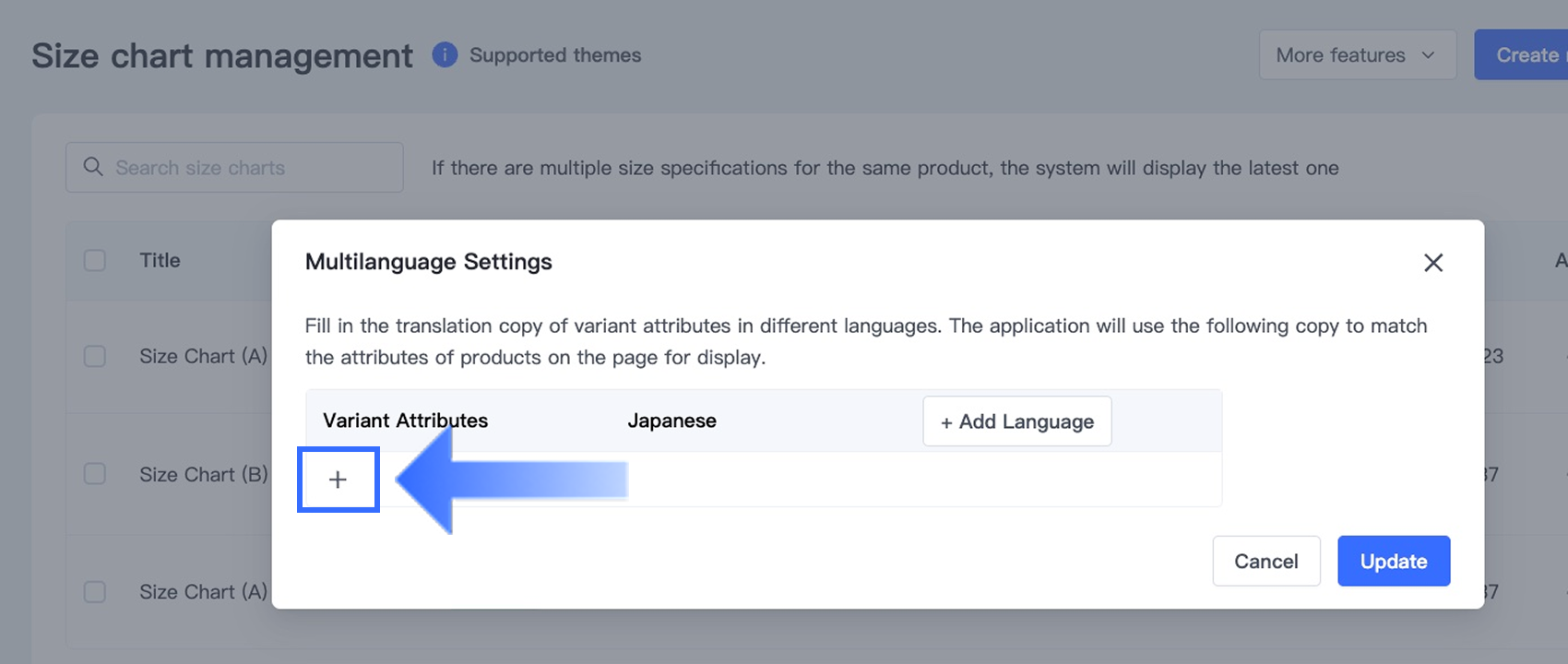Open the first Size Chart (A) entry

[x=203, y=356]
